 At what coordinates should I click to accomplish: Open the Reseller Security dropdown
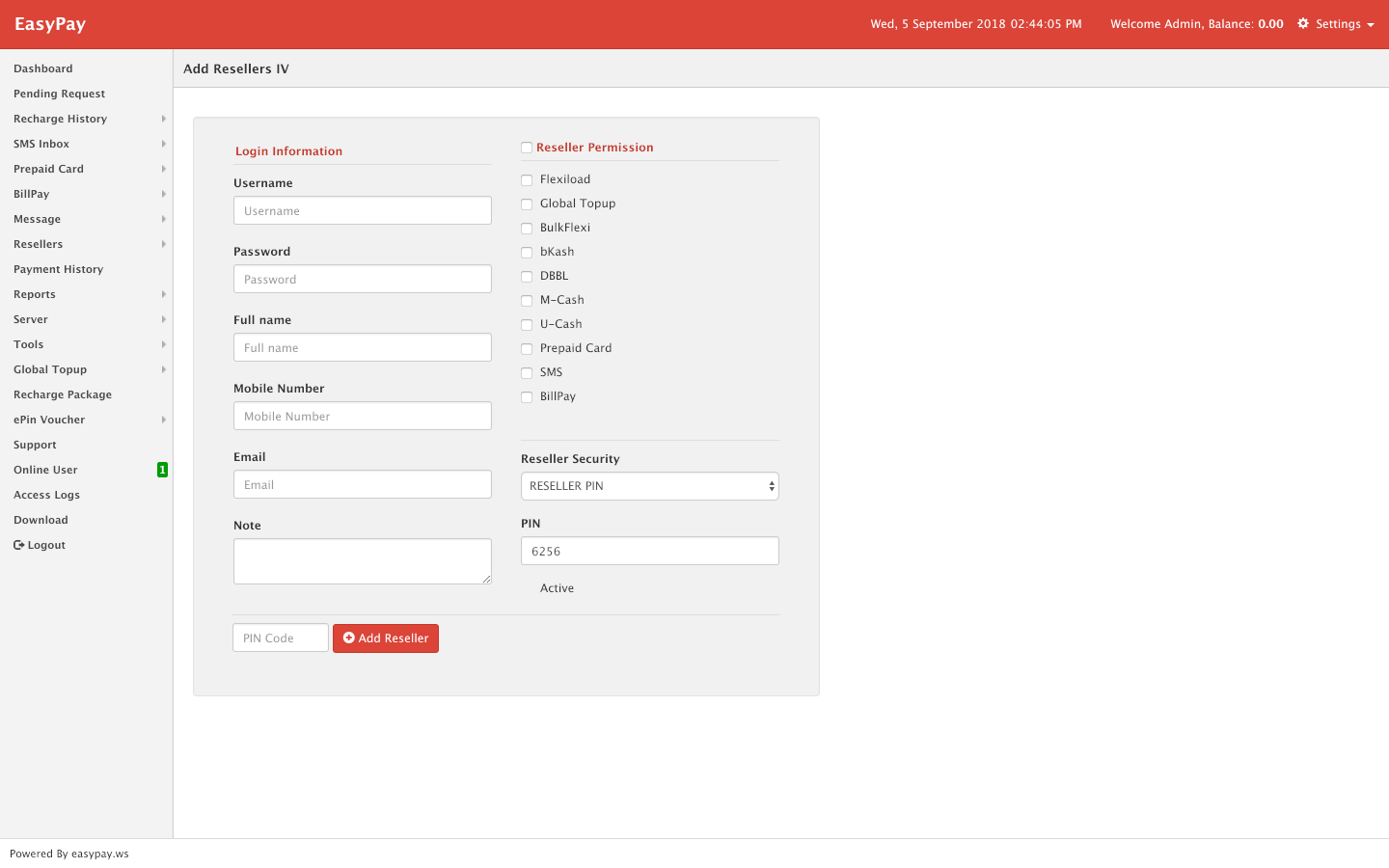[650, 486]
